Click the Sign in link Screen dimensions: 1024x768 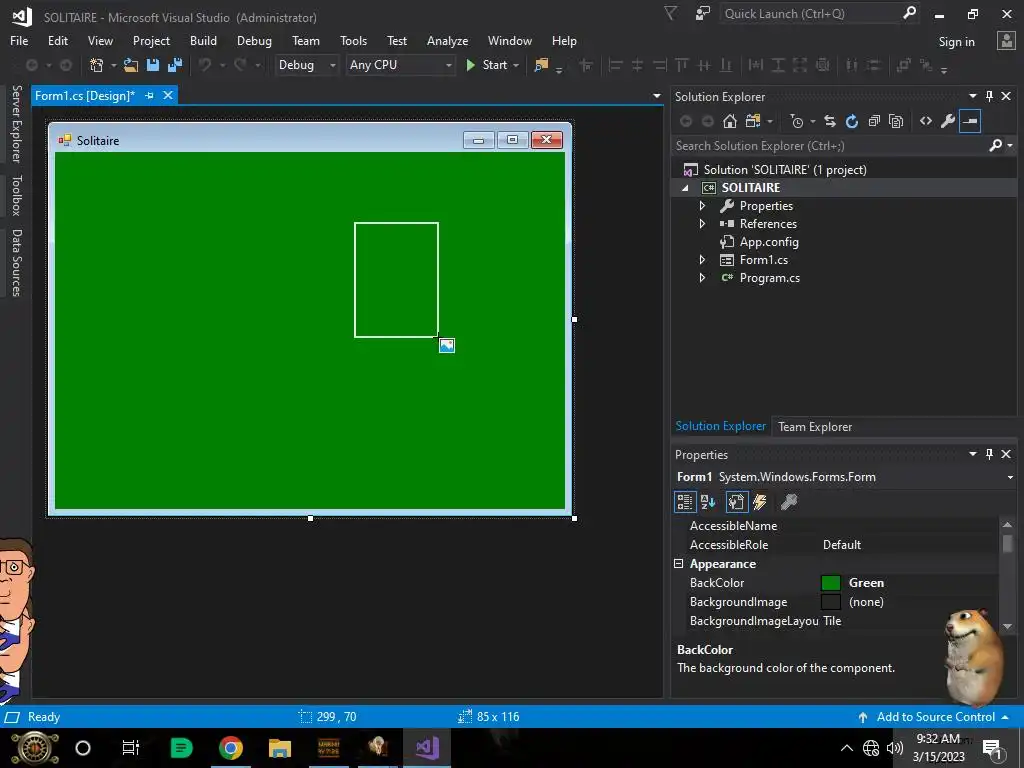point(956,42)
